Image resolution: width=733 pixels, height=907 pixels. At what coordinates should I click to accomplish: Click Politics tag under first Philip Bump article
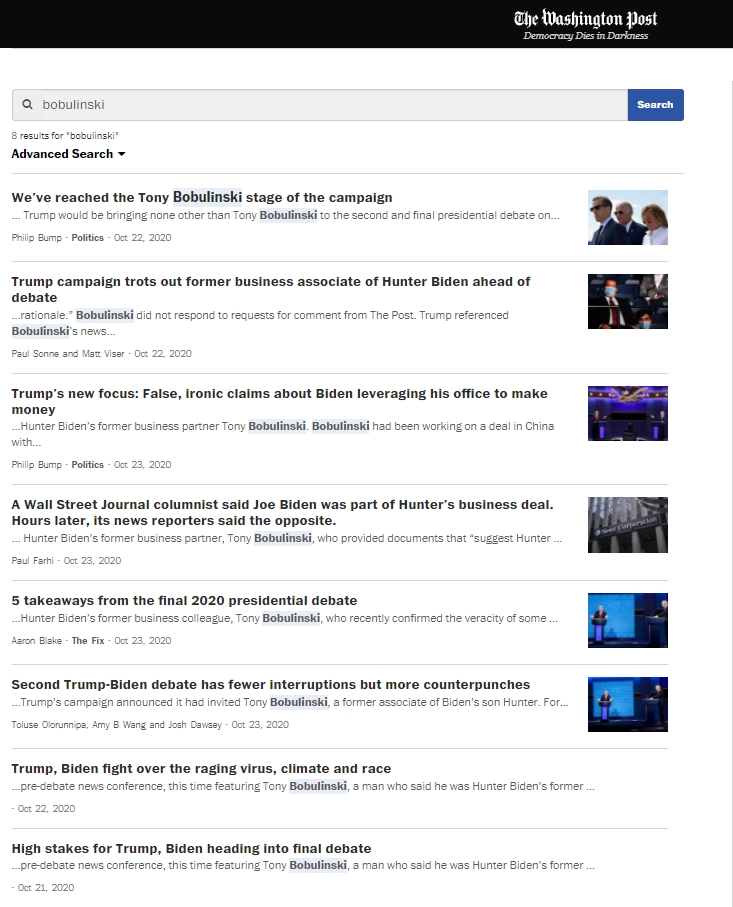87,238
